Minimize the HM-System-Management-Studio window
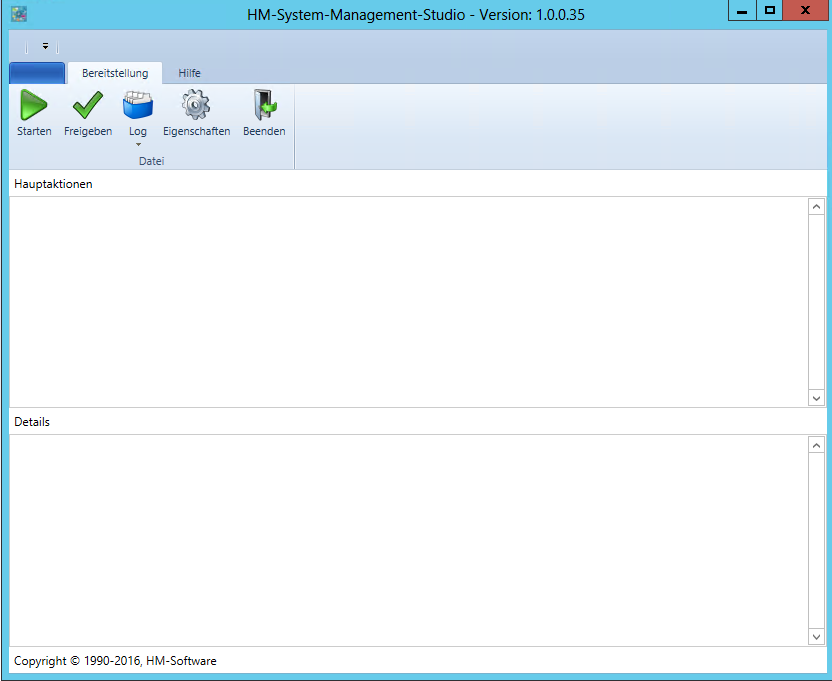 click(742, 11)
